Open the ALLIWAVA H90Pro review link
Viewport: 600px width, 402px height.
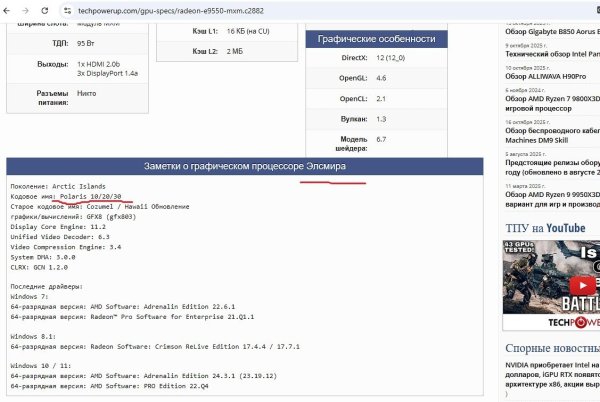tap(545, 76)
